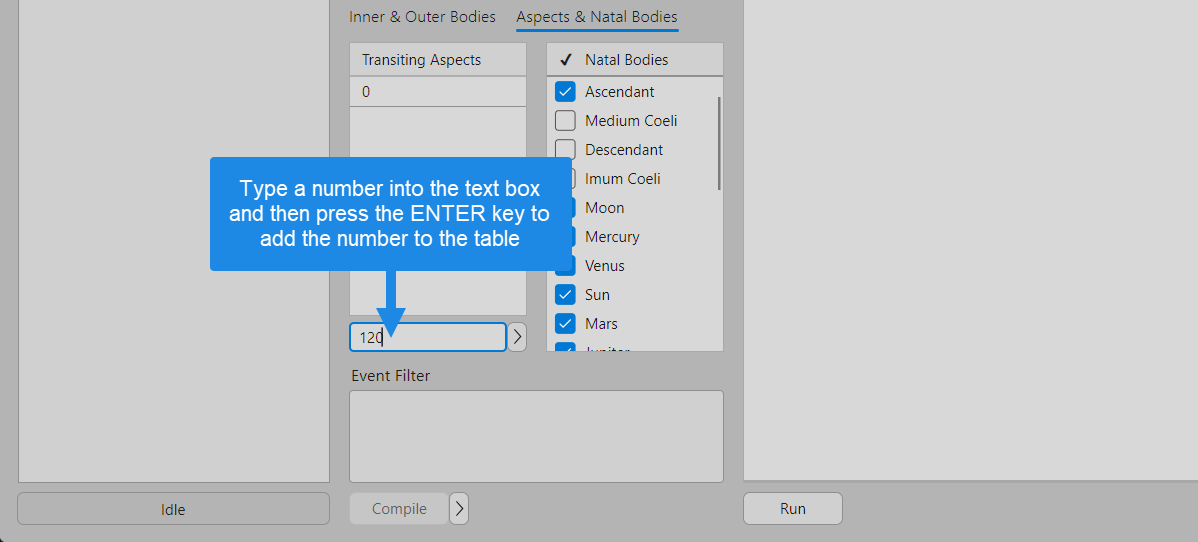Click the Compile button
This screenshot has width=1198, height=542.
tap(399, 509)
